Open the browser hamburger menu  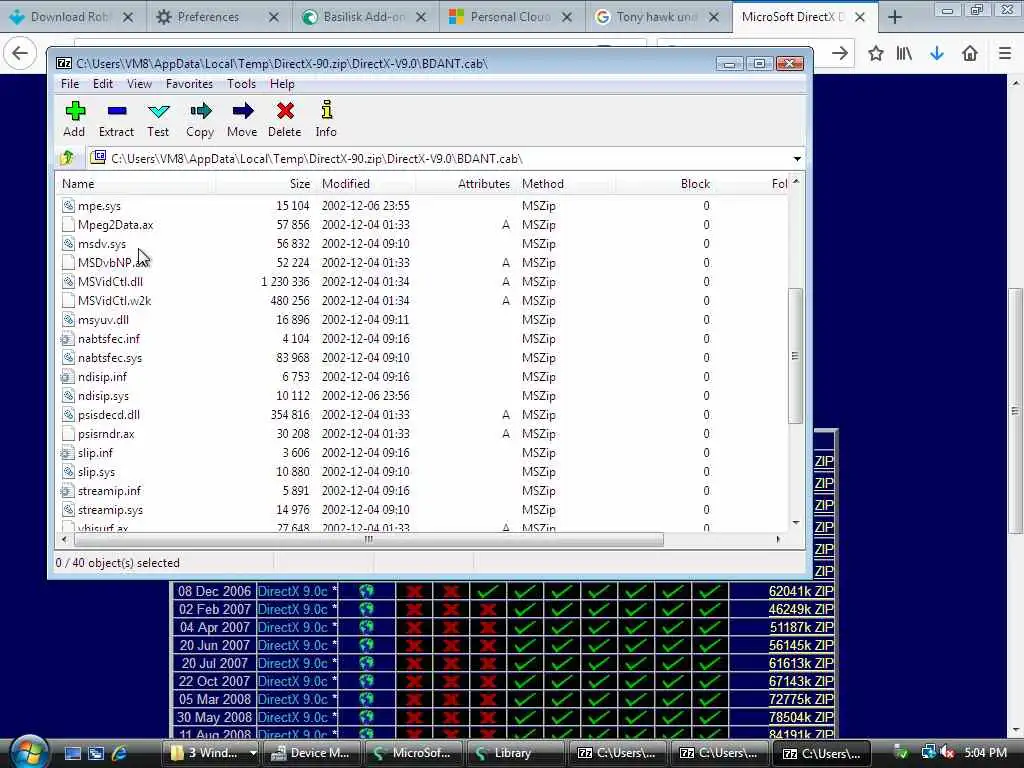[1005, 53]
